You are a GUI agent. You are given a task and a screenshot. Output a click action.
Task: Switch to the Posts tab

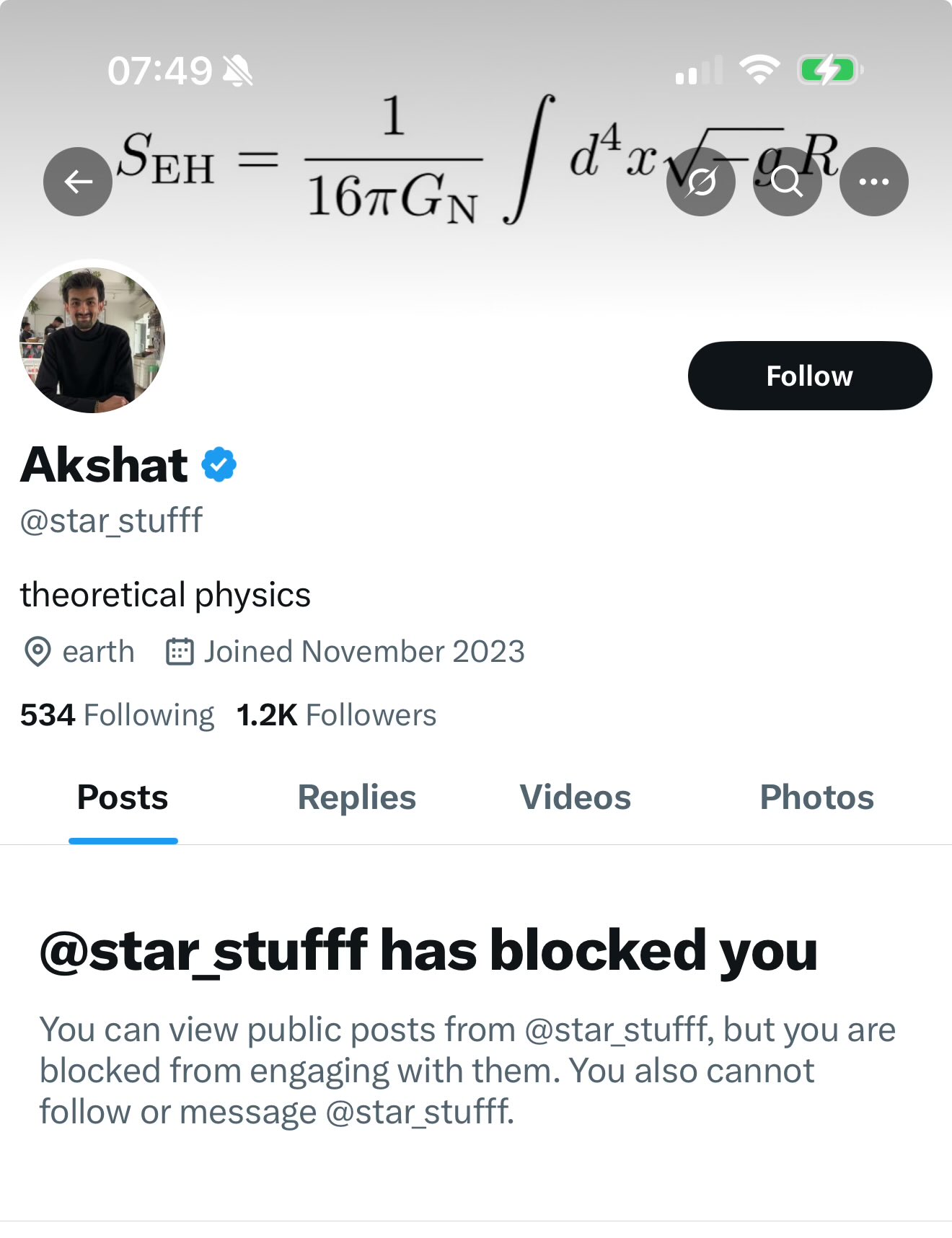click(x=123, y=797)
